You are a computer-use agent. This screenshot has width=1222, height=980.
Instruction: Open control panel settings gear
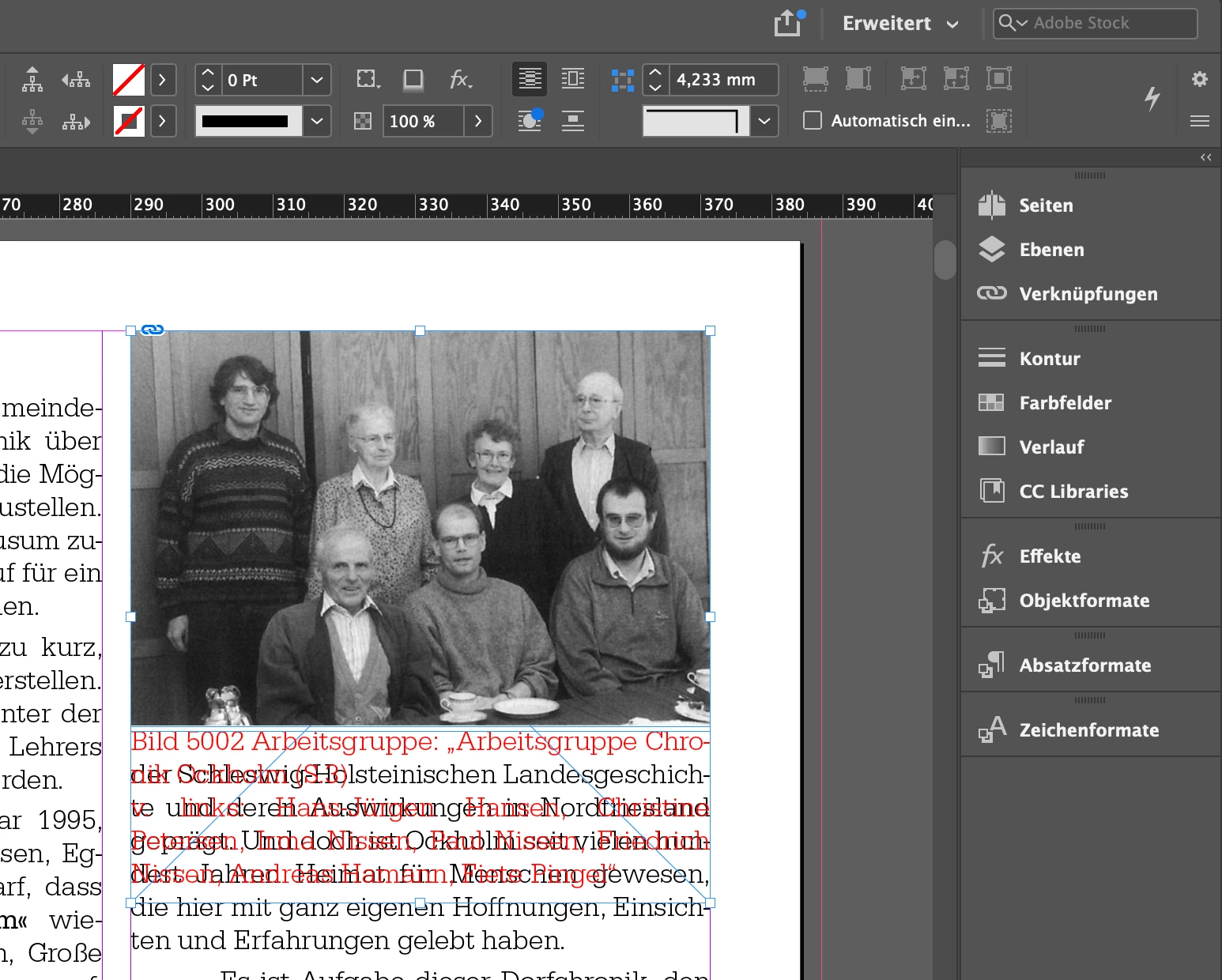coord(1200,79)
